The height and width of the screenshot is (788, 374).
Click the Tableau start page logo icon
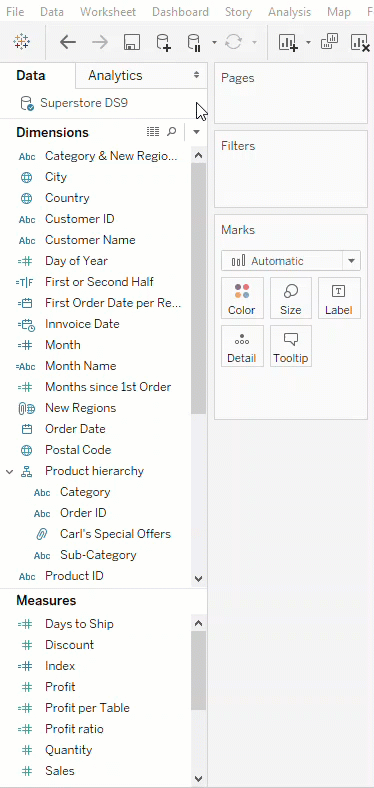click(22, 42)
